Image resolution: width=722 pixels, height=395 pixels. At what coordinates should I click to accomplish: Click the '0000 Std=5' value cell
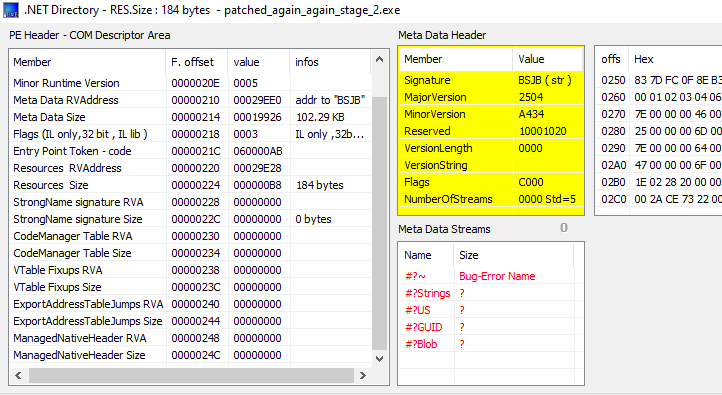[548, 199]
